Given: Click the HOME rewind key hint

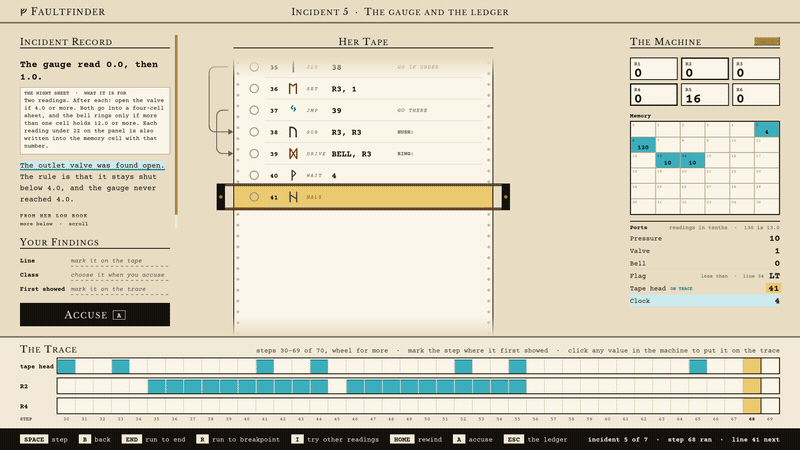Looking at the screenshot, I should pos(417,439).
